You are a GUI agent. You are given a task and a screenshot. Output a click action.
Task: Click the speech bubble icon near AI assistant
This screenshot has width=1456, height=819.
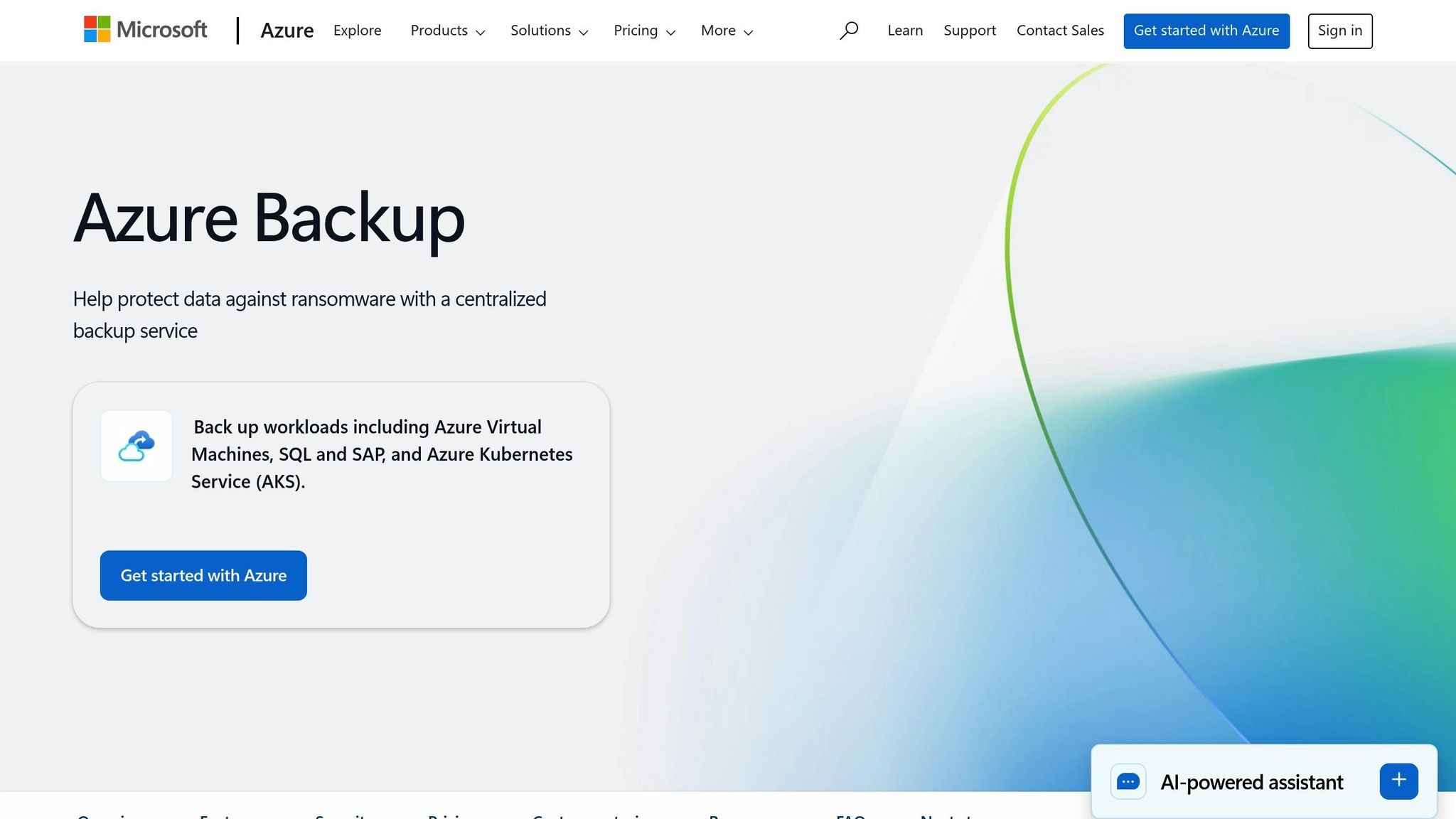coord(1128,781)
